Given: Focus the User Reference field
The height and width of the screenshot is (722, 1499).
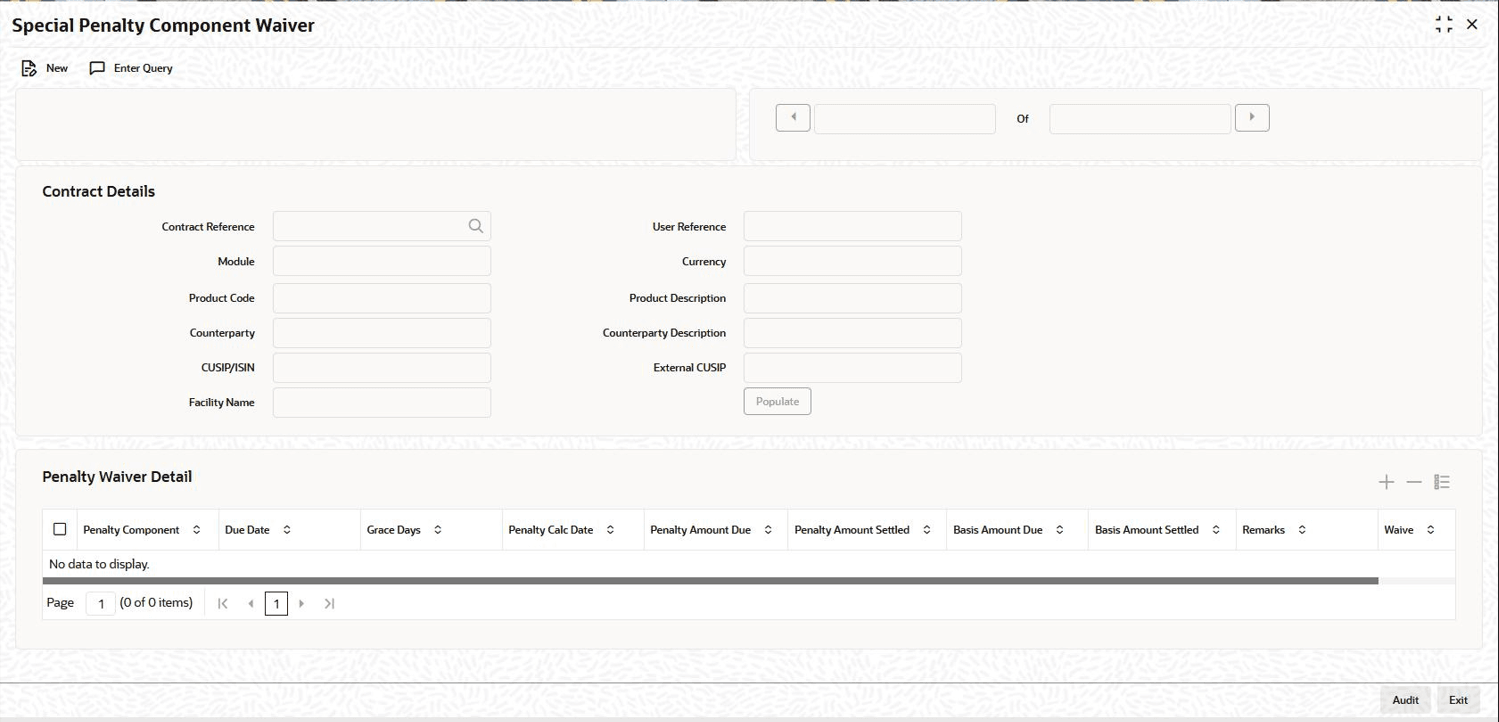Looking at the screenshot, I should click(x=853, y=226).
